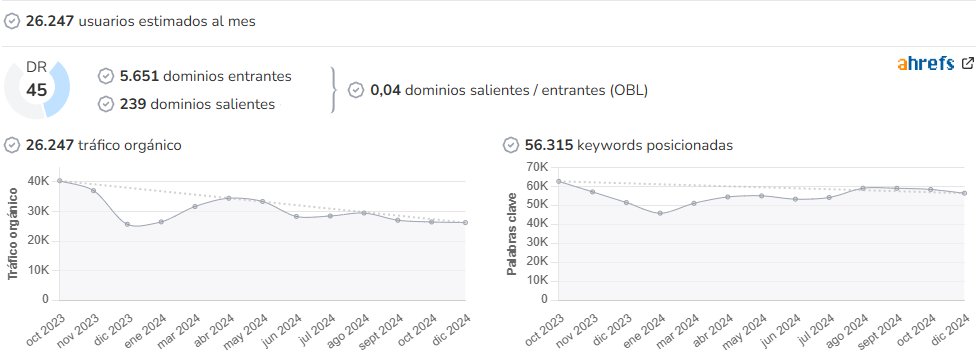The width and height of the screenshot is (979, 360).
Task: Click 'Tráfico orgánico' vertical axis label
Action: [13, 233]
